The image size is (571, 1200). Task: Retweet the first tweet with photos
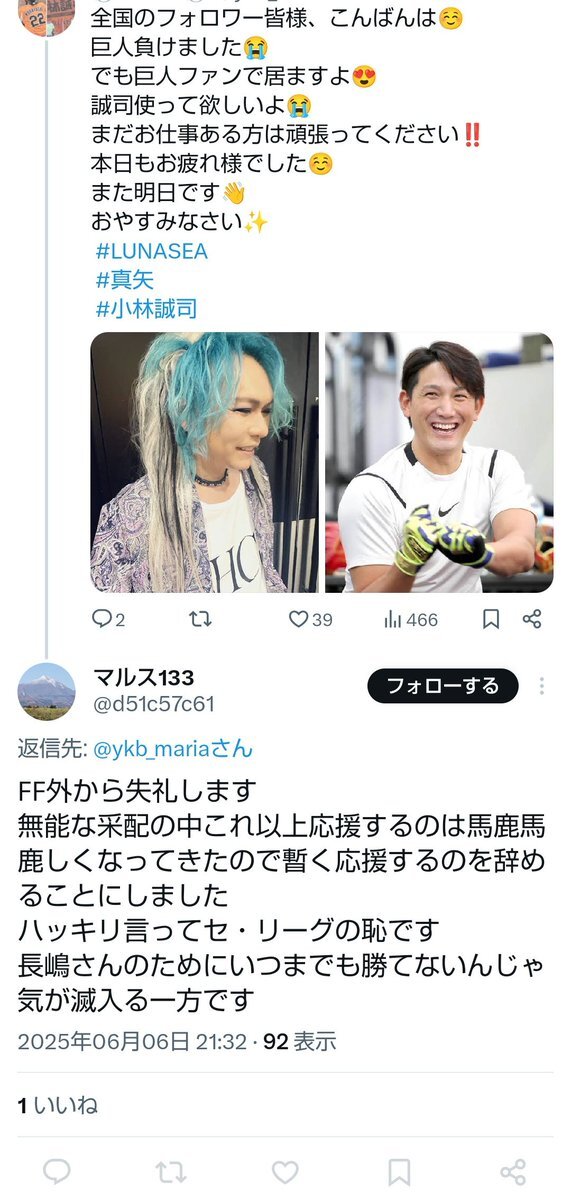(200, 620)
